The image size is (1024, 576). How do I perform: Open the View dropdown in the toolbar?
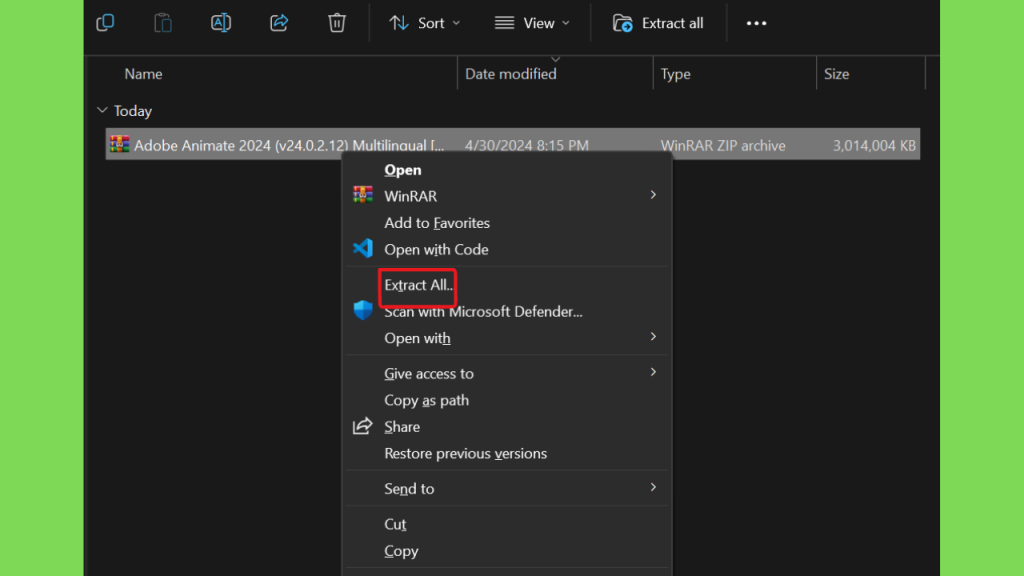[x=532, y=24]
